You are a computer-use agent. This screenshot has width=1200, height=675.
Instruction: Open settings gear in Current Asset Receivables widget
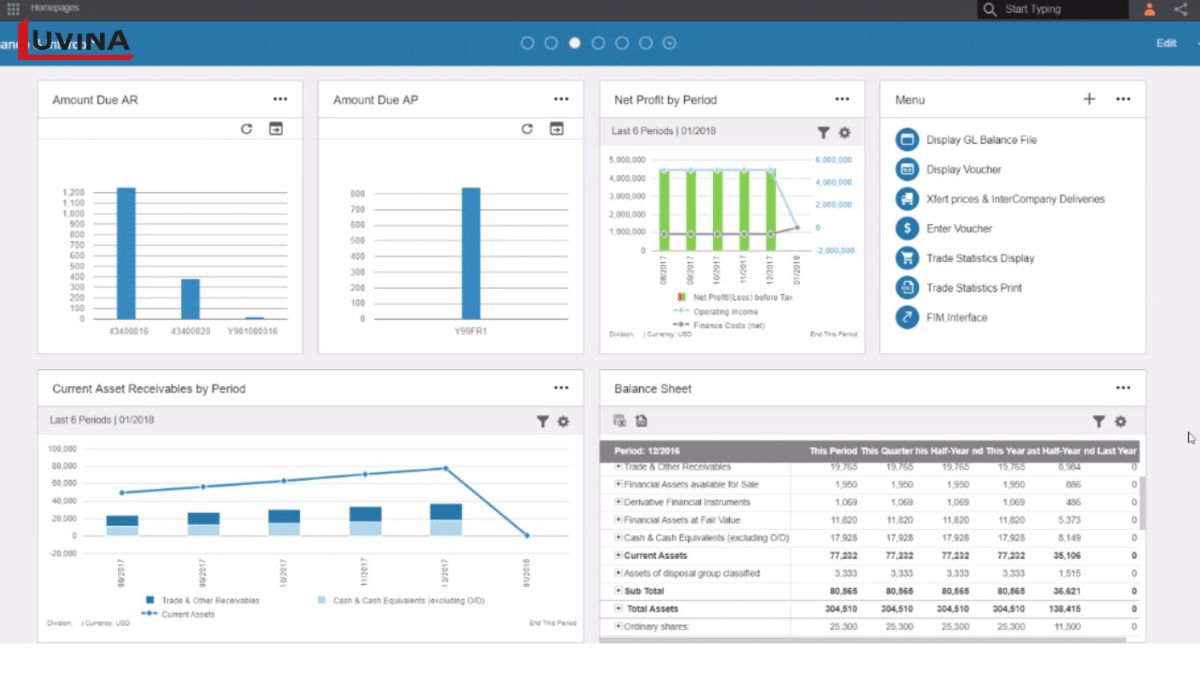tap(563, 422)
